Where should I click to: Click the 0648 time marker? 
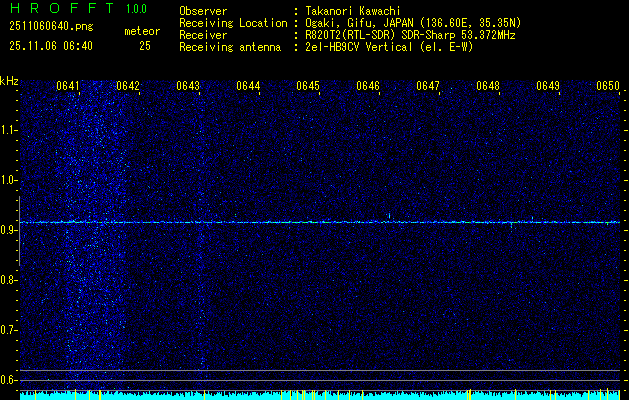tap(488, 86)
